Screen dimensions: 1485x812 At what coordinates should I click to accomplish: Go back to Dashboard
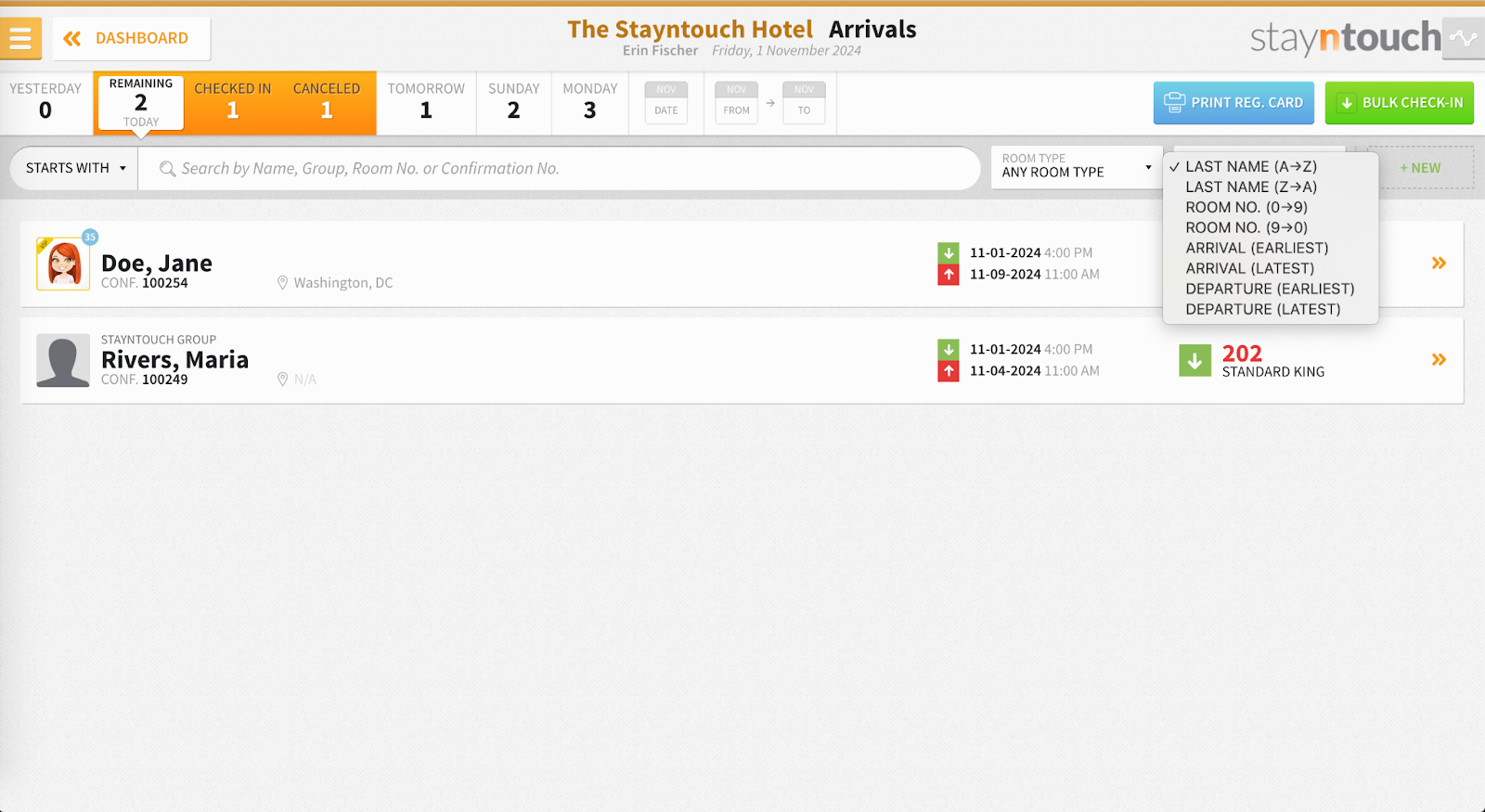click(x=131, y=39)
